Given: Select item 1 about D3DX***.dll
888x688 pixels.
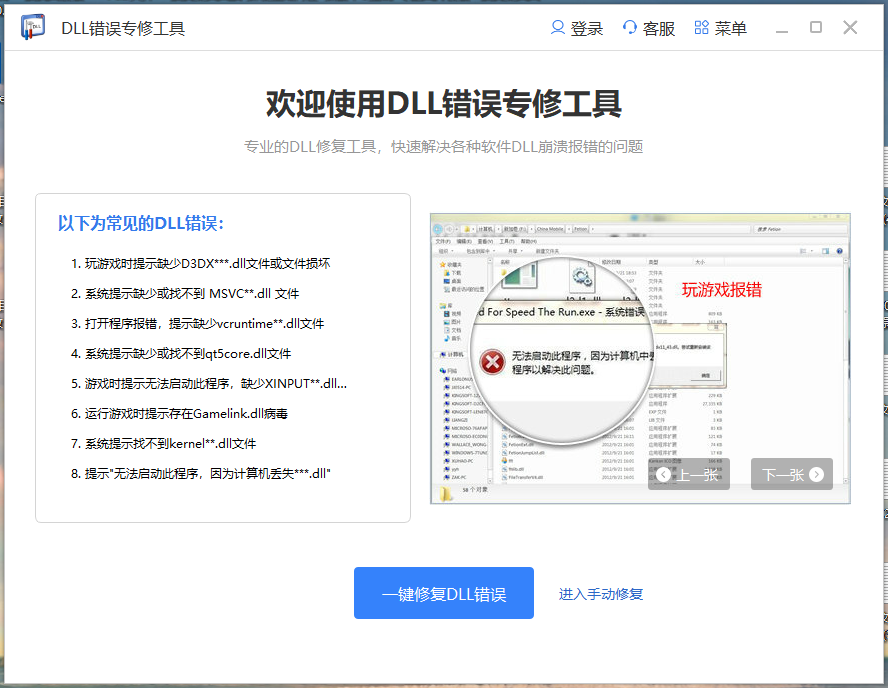Looking at the screenshot, I should click(x=200, y=263).
